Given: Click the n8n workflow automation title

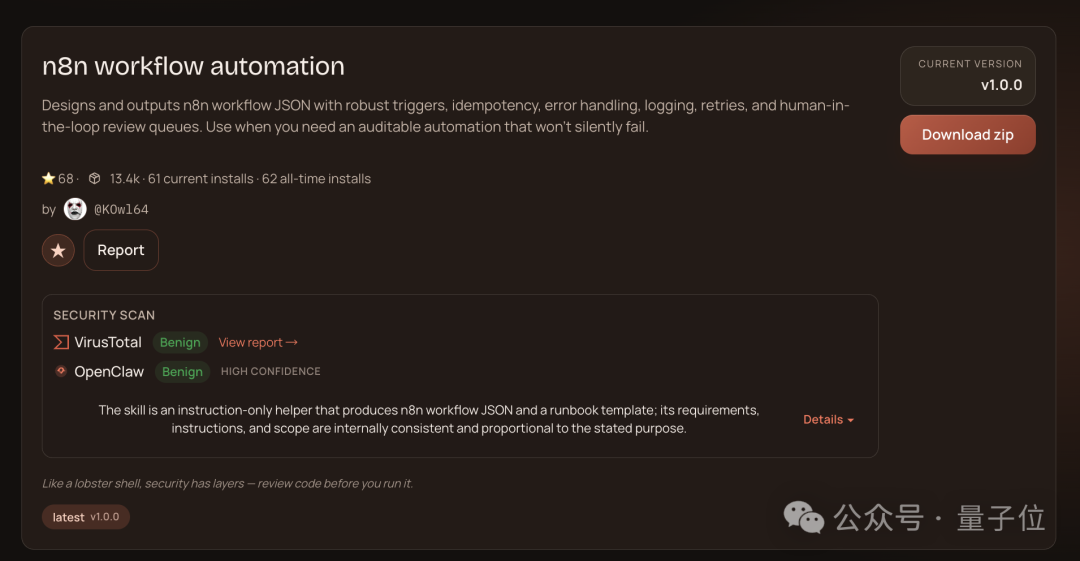Looking at the screenshot, I should pyautogui.click(x=193, y=66).
